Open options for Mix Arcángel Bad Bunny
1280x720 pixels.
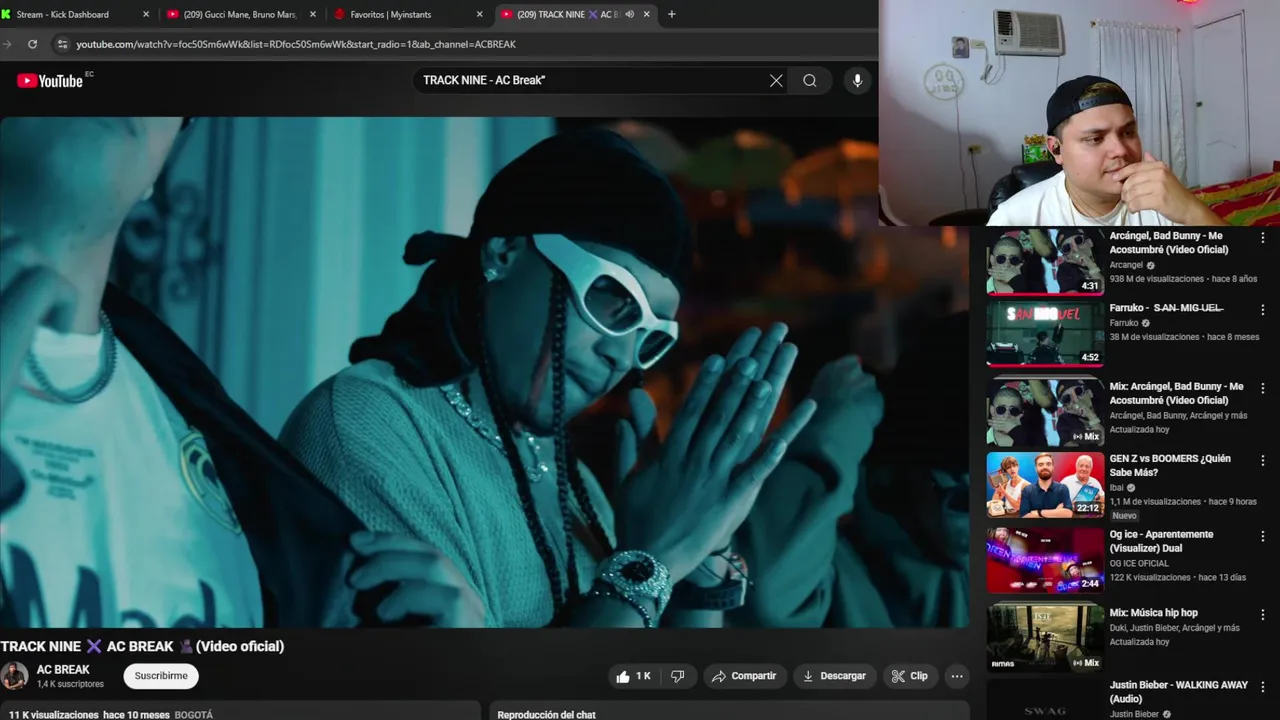(x=1262, y=388)
